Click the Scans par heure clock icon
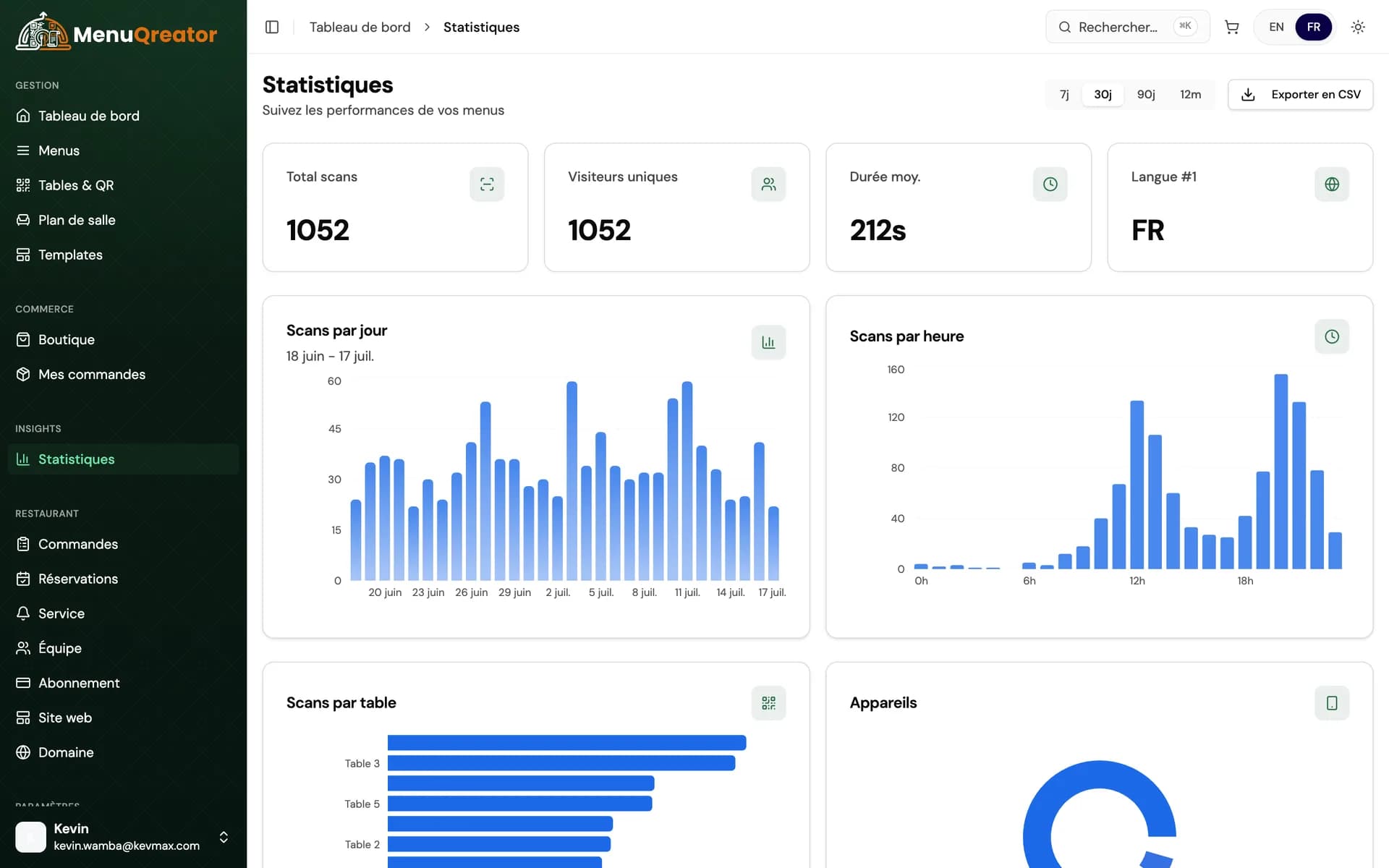1389x868 pixels. point(1332,336)
